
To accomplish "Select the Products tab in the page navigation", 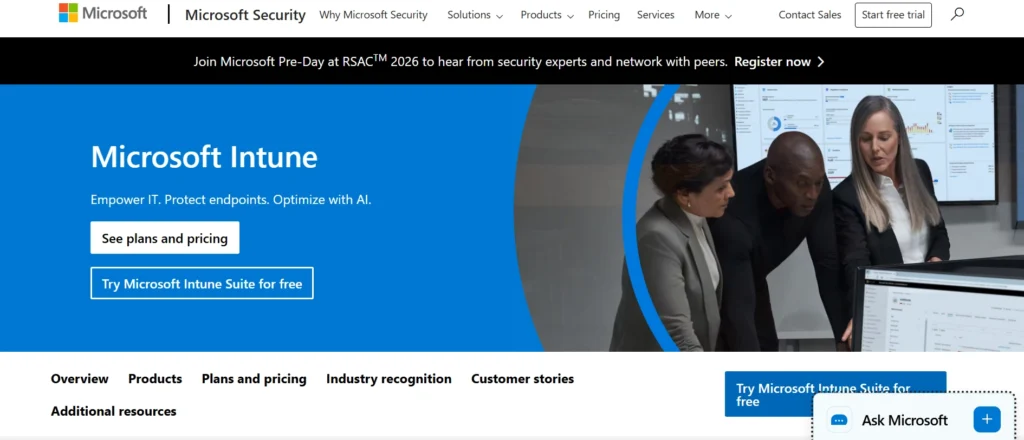I will tap(155, 379).
